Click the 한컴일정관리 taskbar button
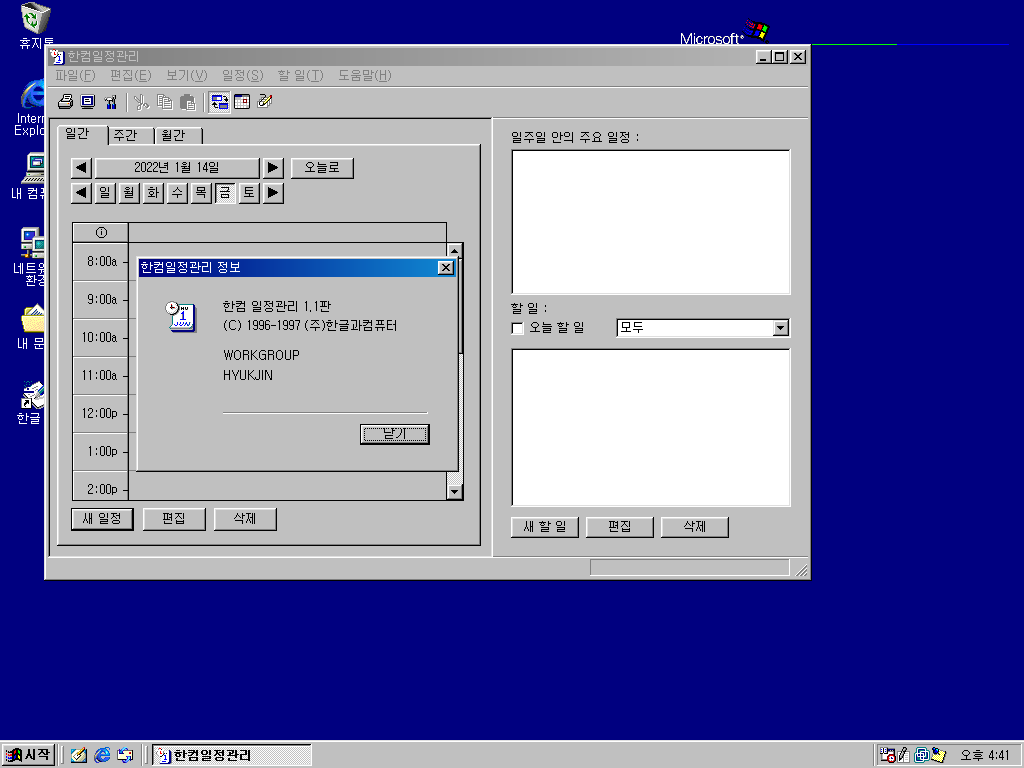 [x=232, y=755]
